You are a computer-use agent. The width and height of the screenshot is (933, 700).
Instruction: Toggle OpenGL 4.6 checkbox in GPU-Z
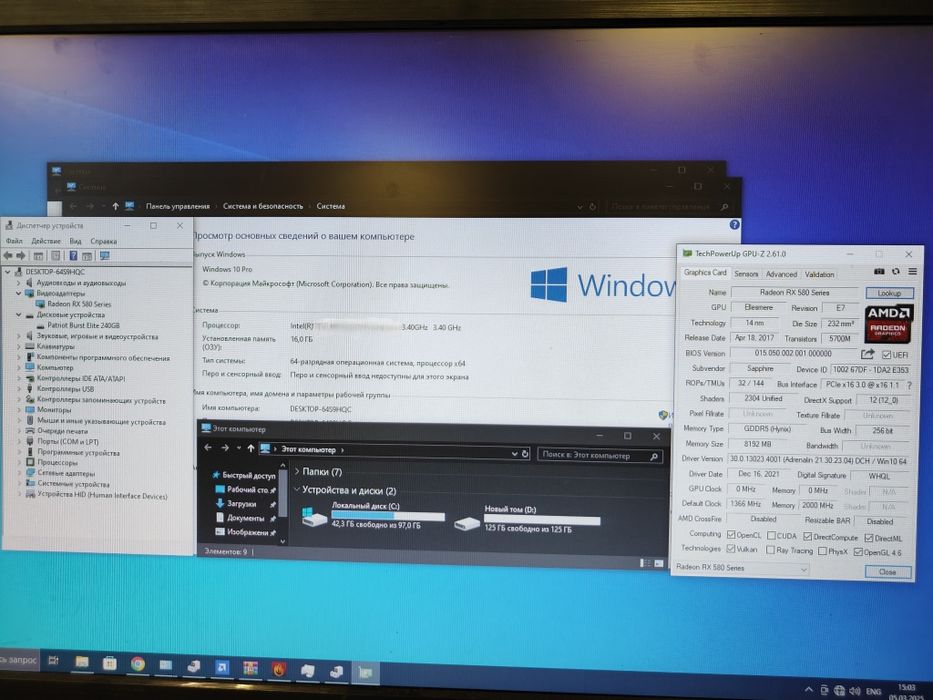point(858,552)
